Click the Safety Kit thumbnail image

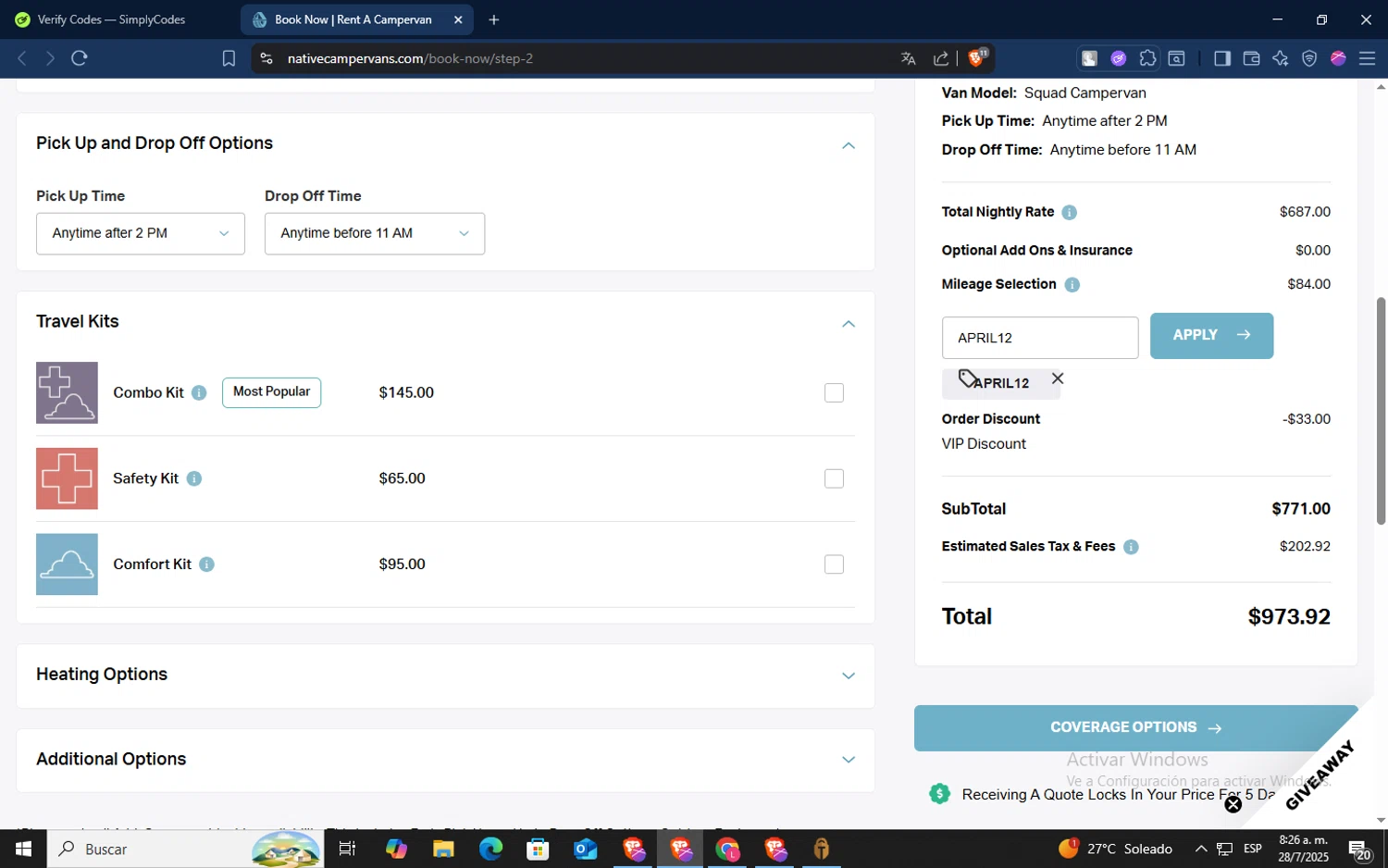pyautogui.click(x=67, y=478)
